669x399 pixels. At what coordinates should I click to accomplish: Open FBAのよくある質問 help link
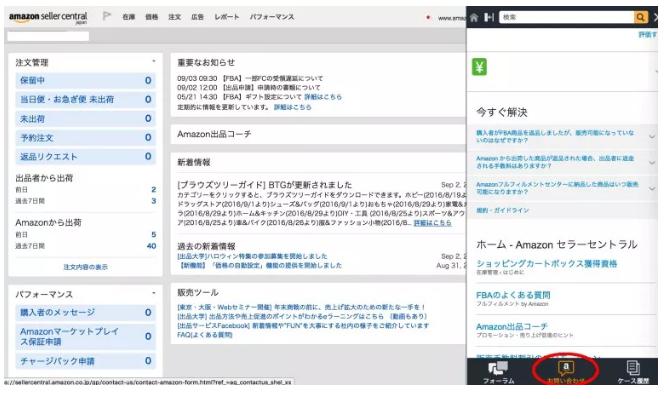click(513, 295)
